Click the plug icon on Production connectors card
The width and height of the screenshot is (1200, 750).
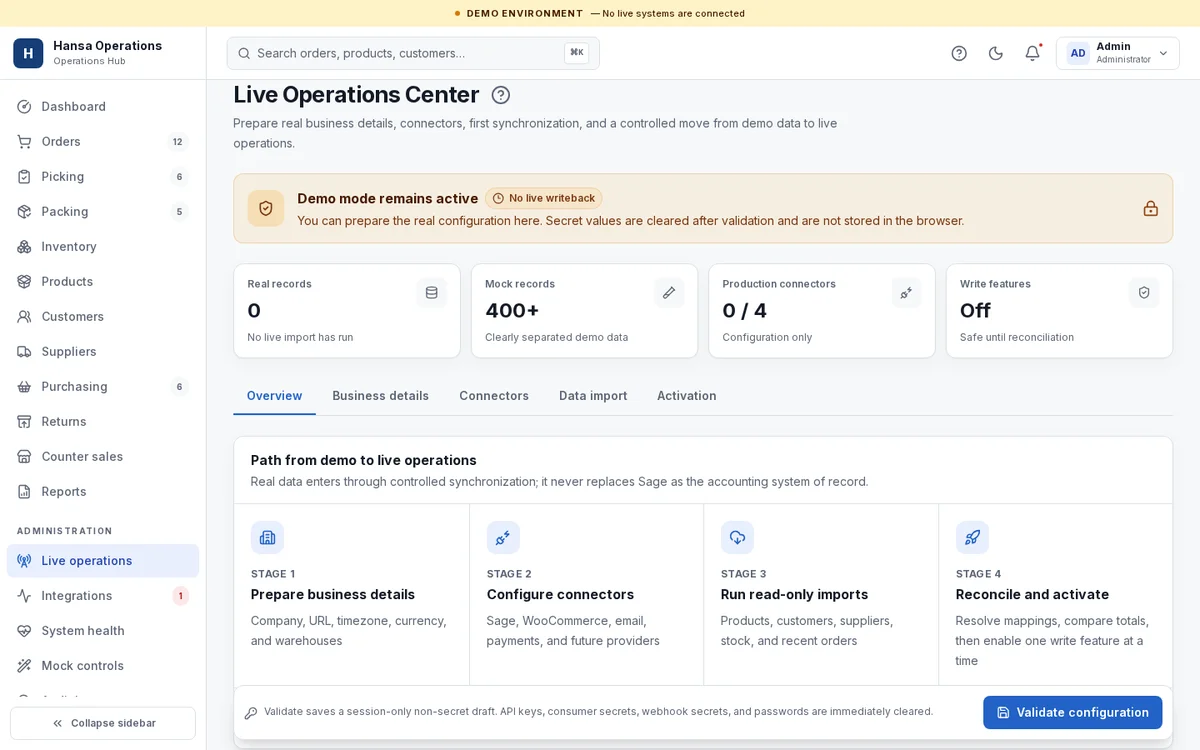point(906,293)
